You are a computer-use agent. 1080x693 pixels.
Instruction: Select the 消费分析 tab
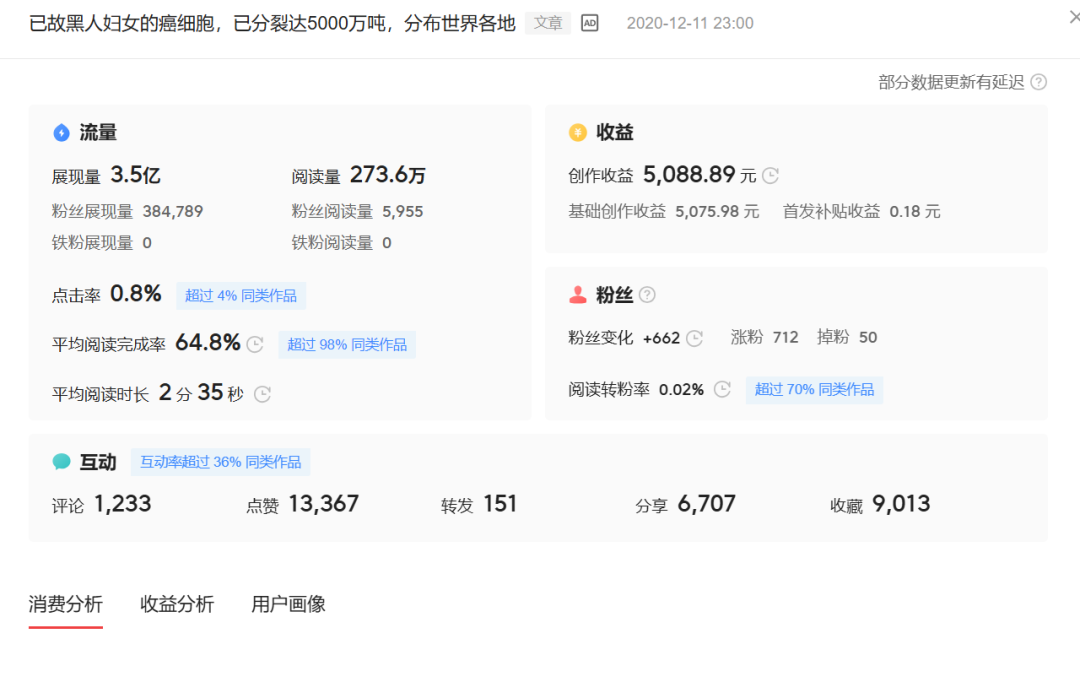click(65, 604)
